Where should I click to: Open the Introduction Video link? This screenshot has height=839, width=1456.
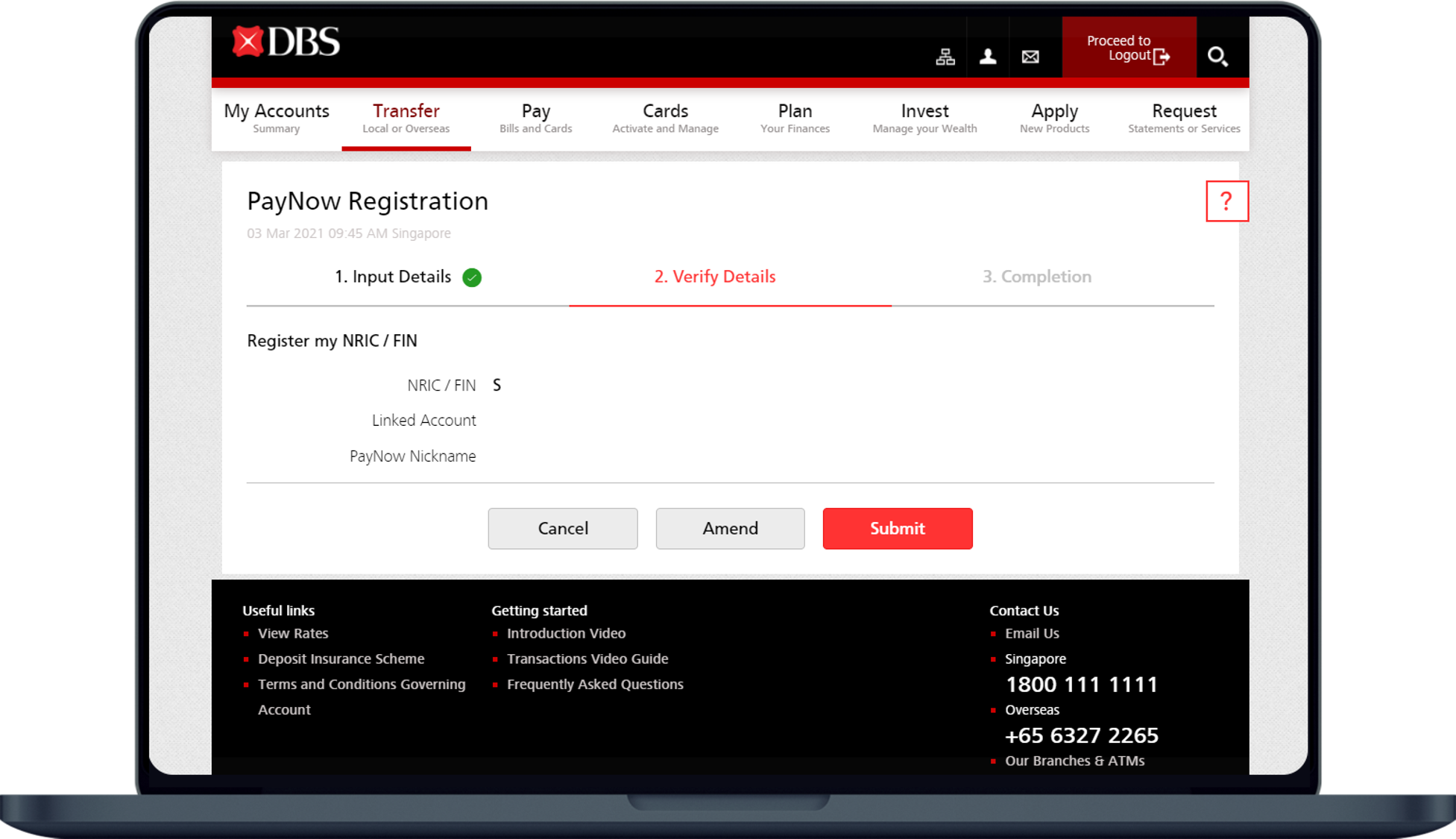click(x=567, y=633)
